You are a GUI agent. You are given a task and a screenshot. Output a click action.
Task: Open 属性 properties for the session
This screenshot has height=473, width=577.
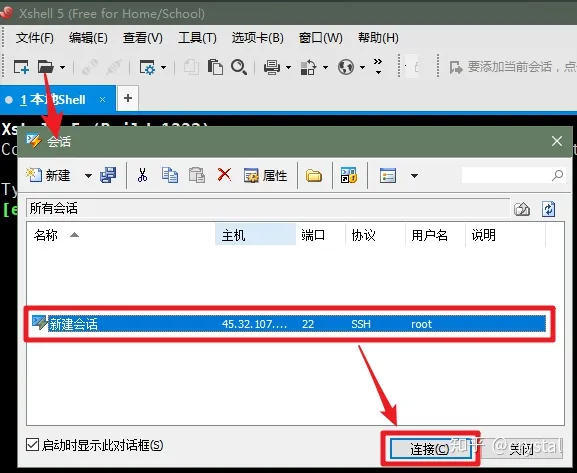point(265,176)
